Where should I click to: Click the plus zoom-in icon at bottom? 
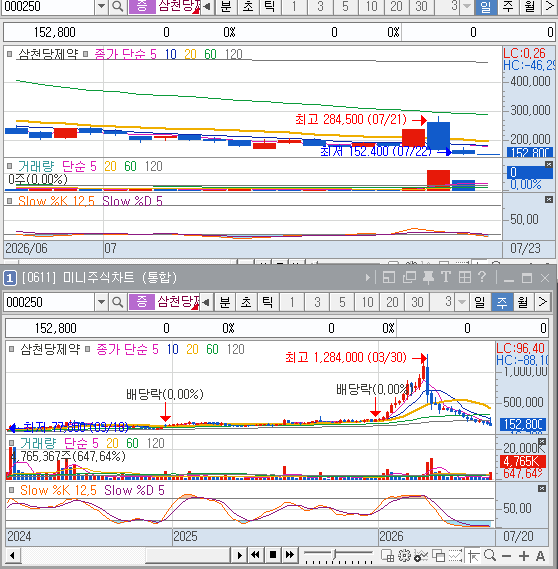pyautogui.click(x=524, y=556)
